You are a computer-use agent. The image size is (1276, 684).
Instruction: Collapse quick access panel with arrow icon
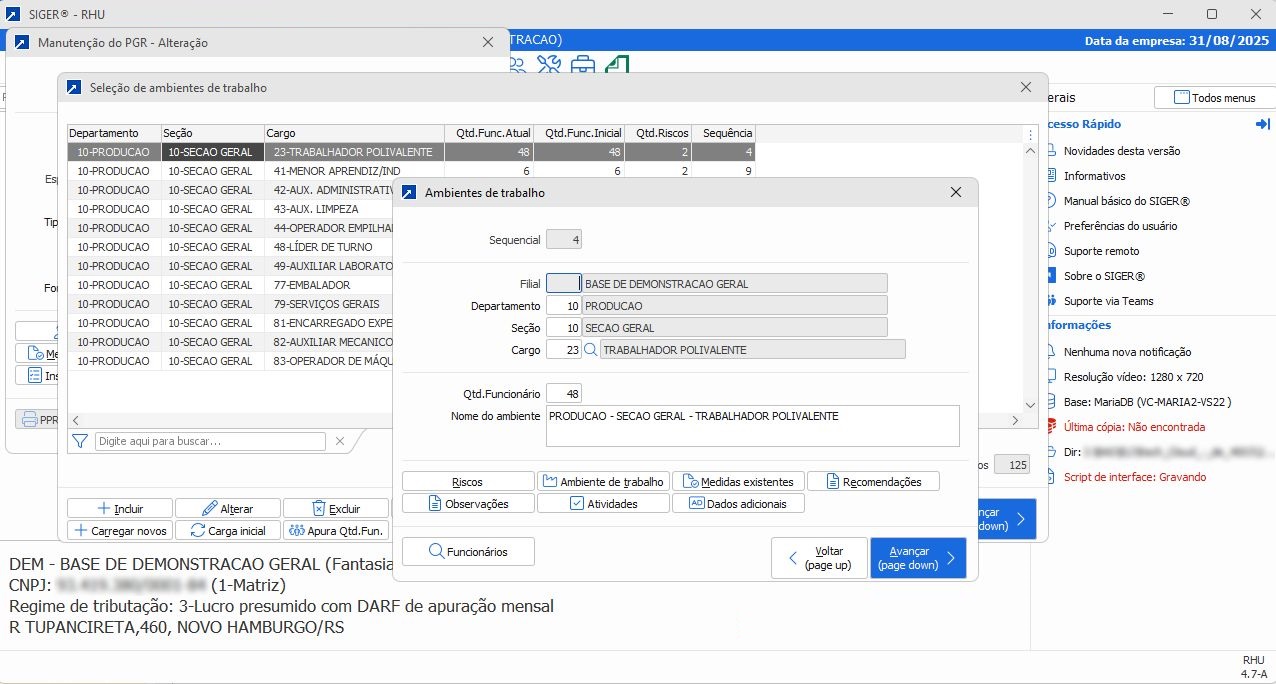[x=1262, y=124]
